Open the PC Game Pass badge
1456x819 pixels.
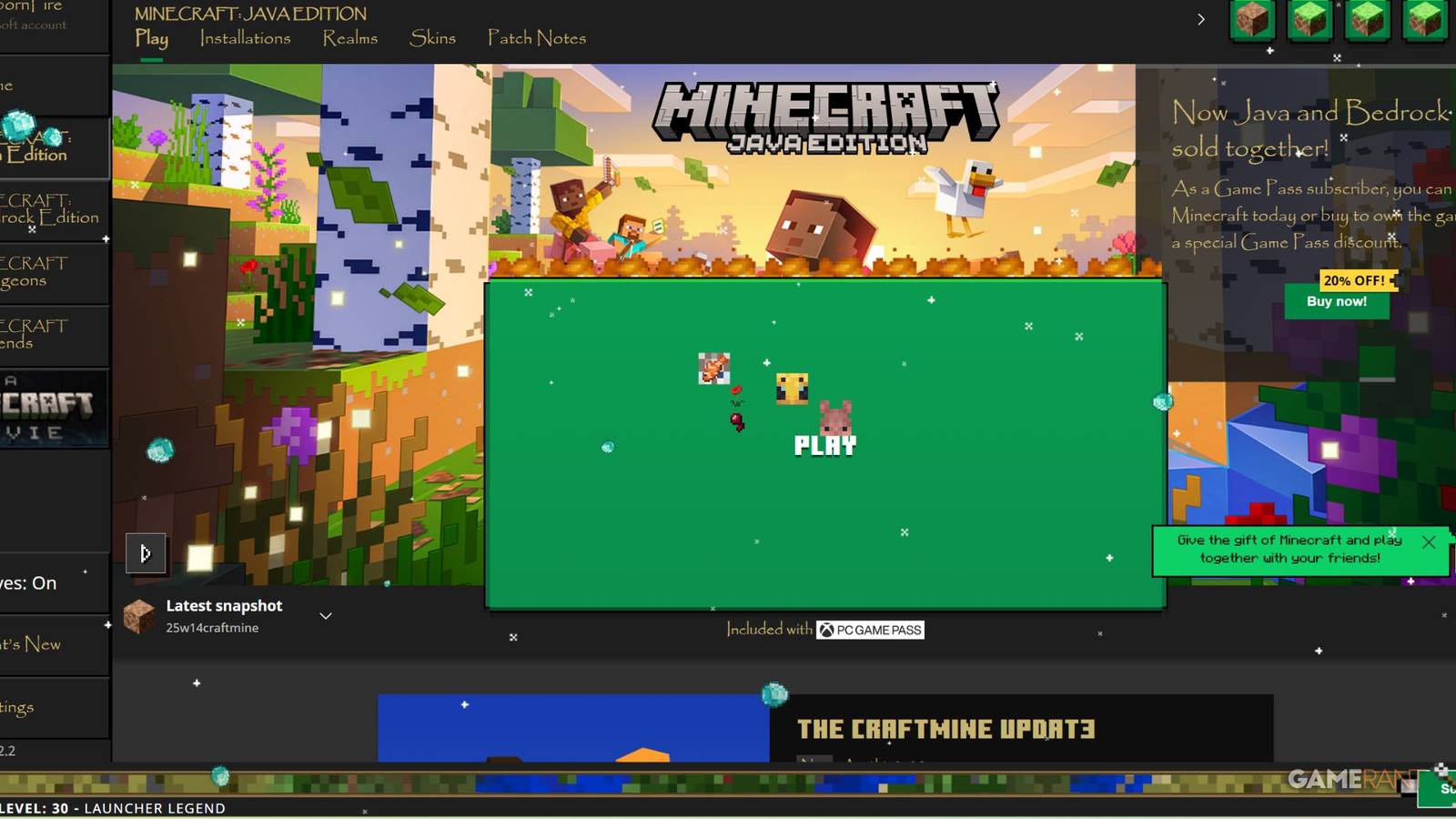point(870,630)
